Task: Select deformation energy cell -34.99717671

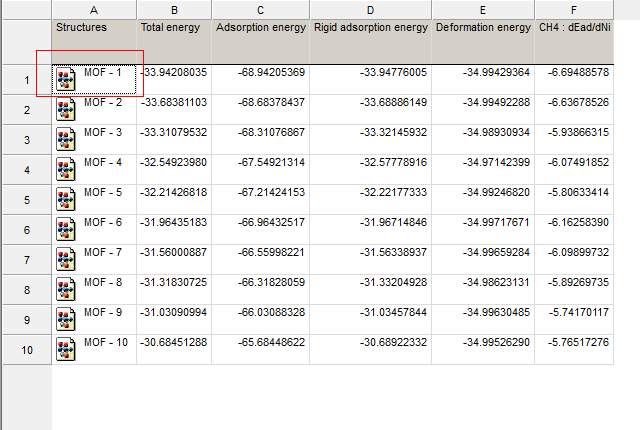Action: [x=483, y=230]
